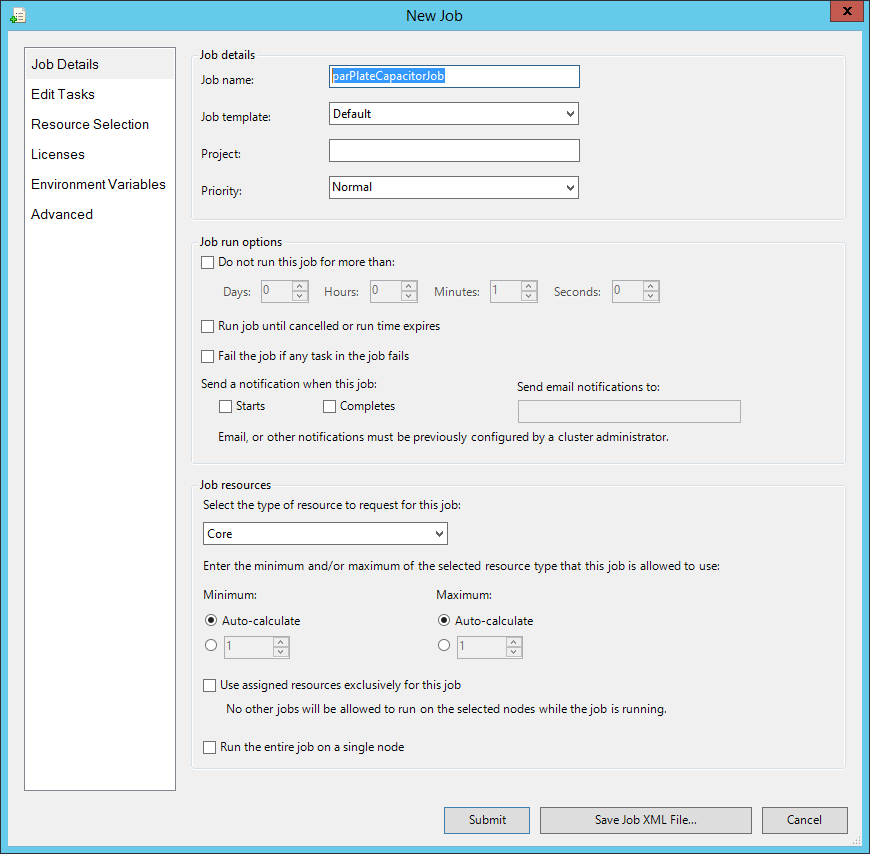Enable notification when job Completes

pos(330,407)
